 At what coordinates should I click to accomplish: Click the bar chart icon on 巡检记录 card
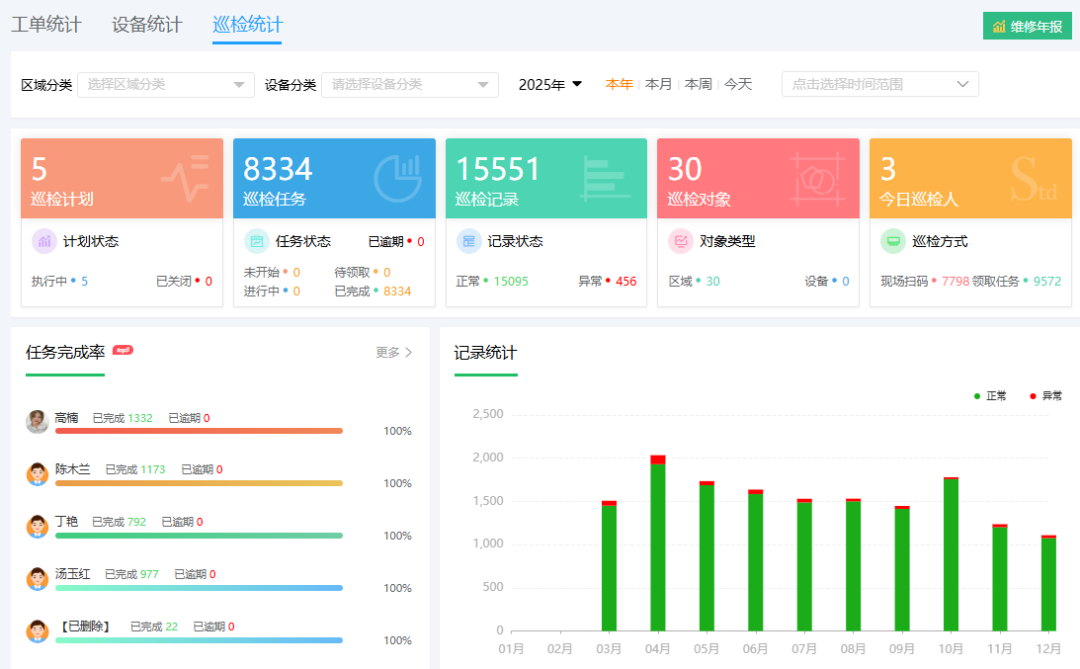tap(605, 179)
